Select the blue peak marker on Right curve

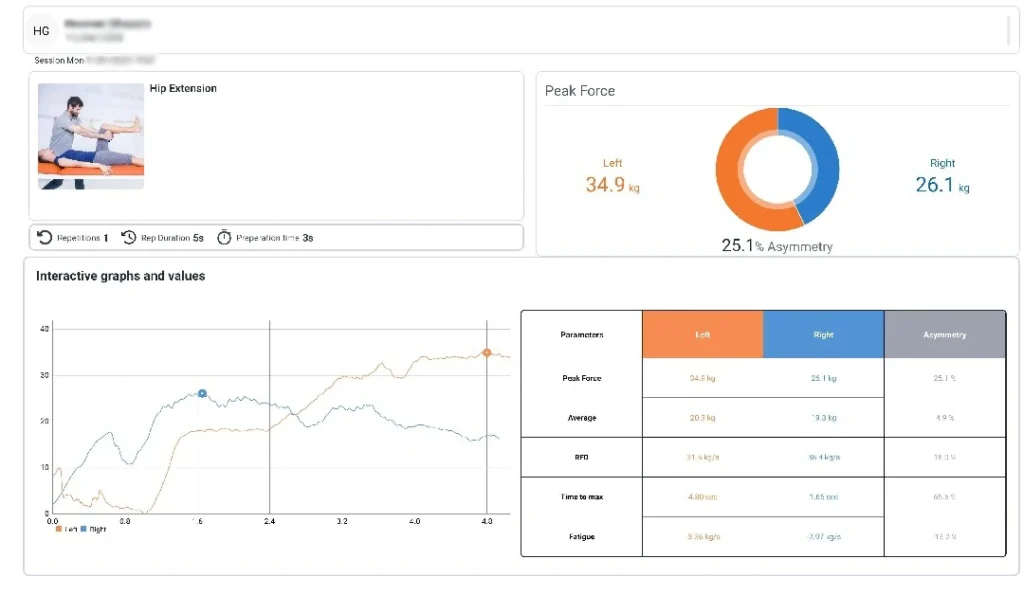click(202, 394)
